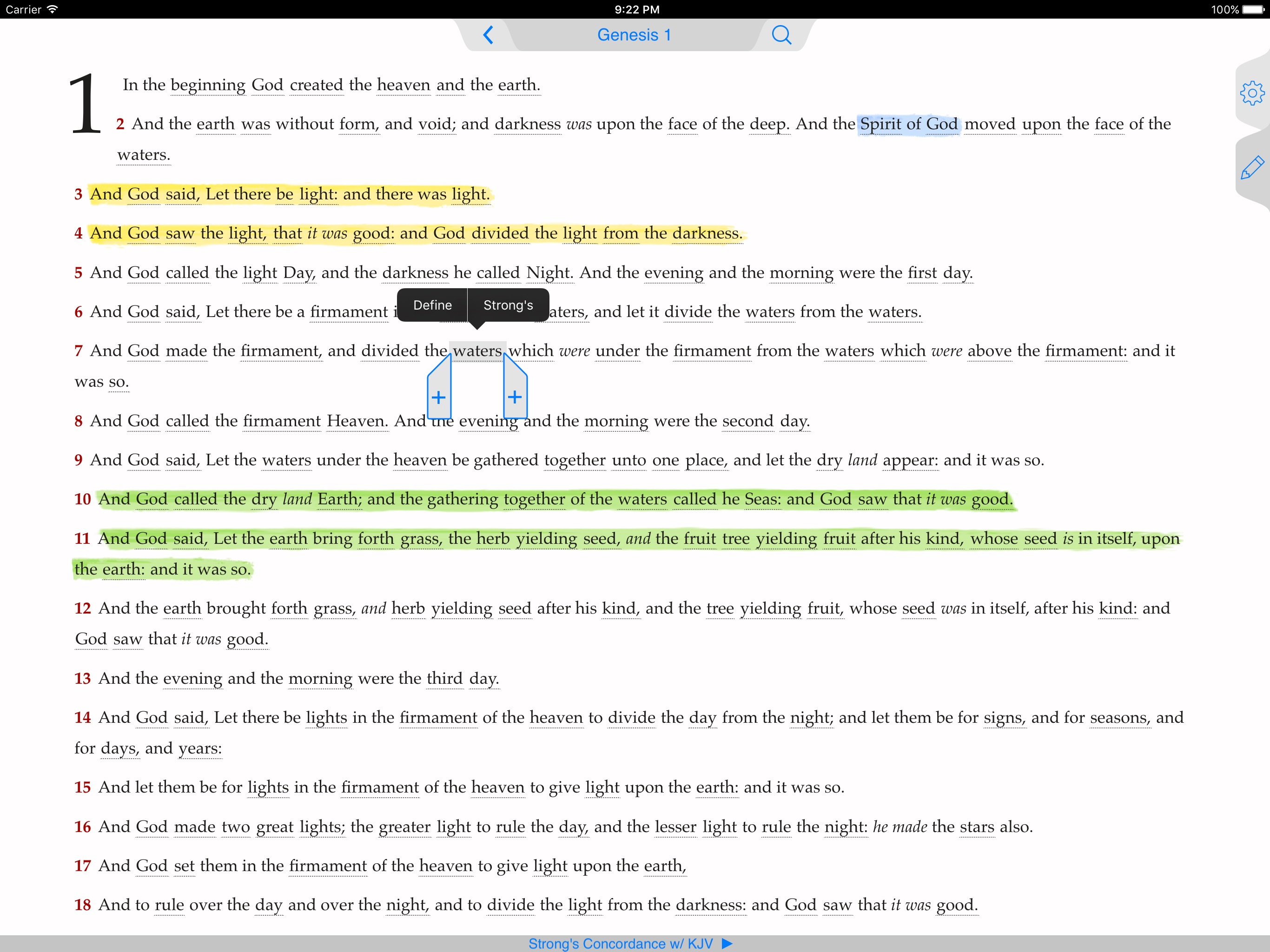Tap the left selection handle plus
1270x952 pixels.
coord(439,397)
